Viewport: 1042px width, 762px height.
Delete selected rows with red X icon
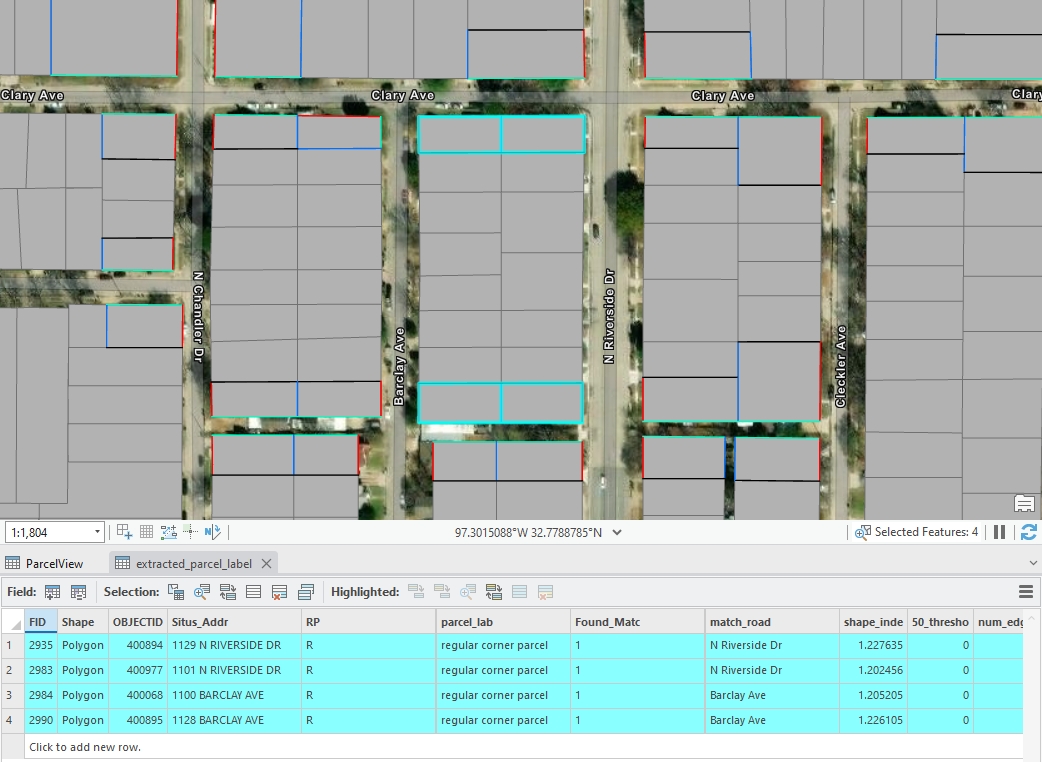[x=280, y=592]
